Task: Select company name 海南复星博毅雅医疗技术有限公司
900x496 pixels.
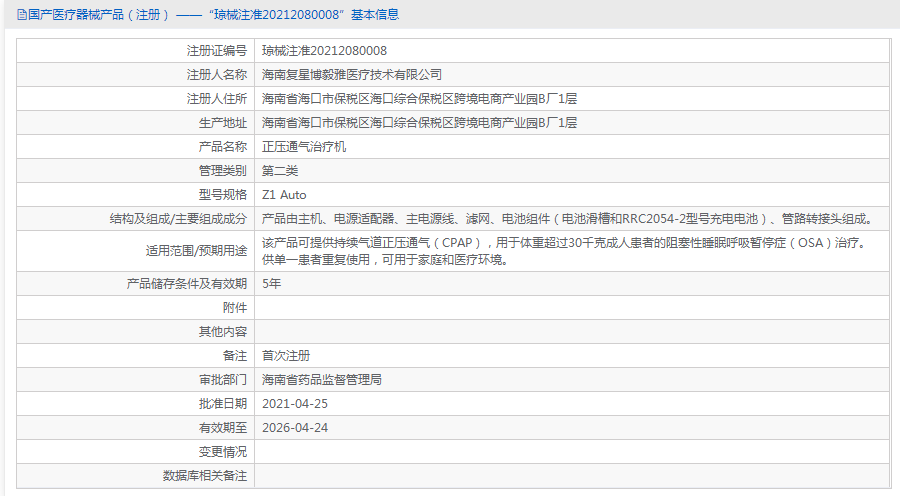Action: (352, 75)
